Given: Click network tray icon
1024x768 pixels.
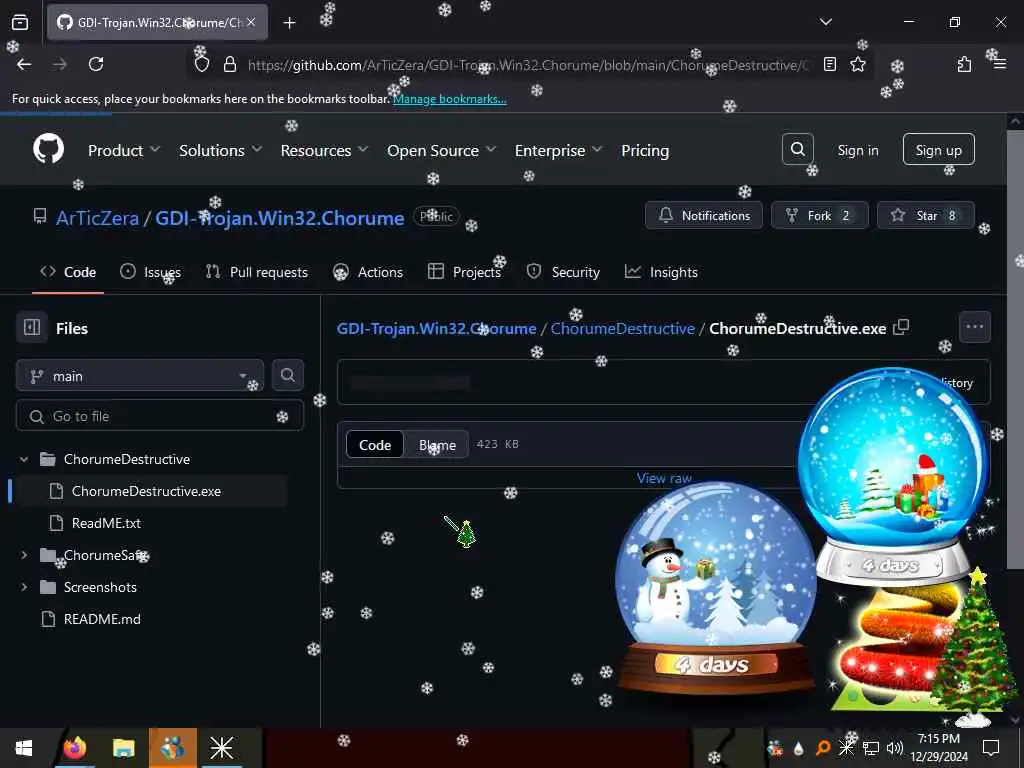Looking at the screenshot, I should (871, 748).
